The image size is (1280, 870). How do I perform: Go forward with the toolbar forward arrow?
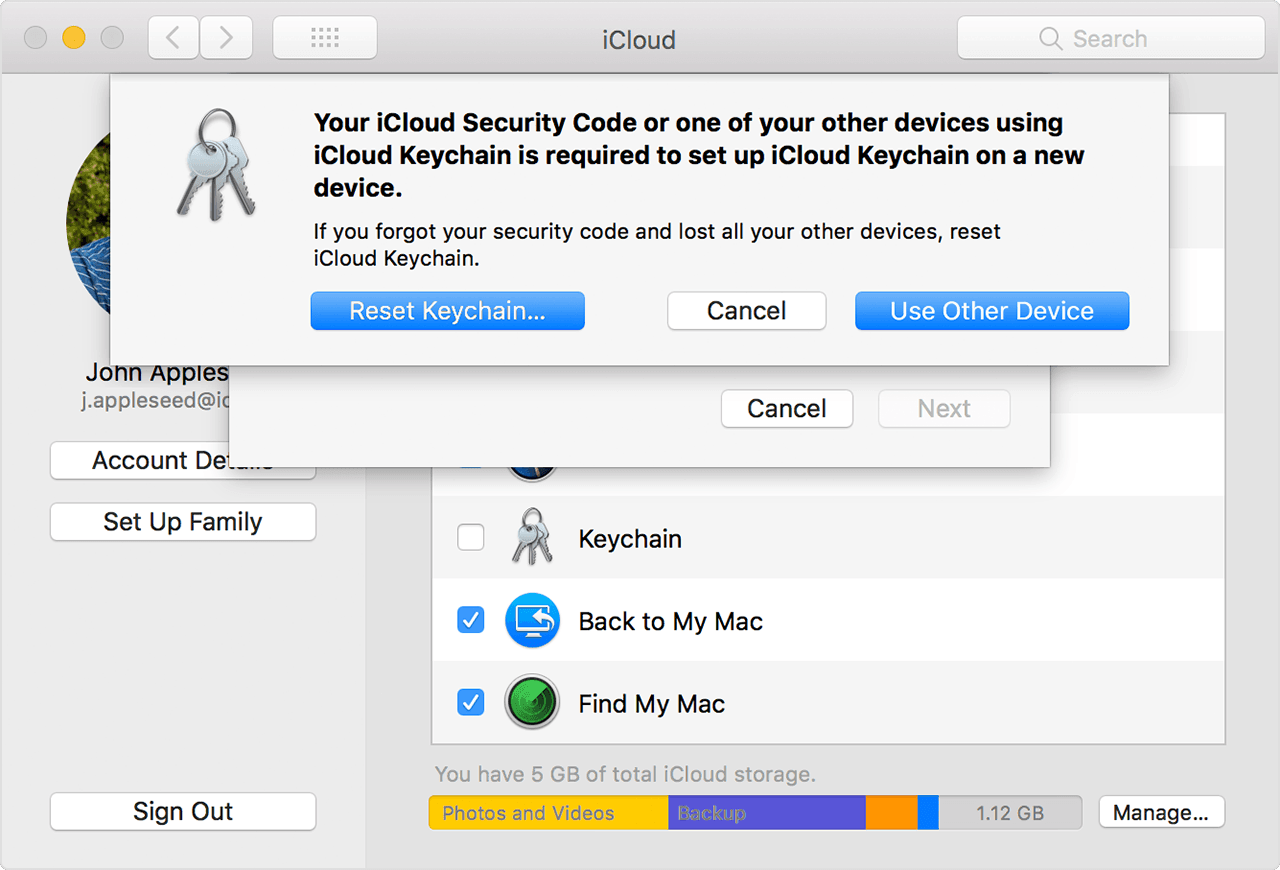[225, 38]
